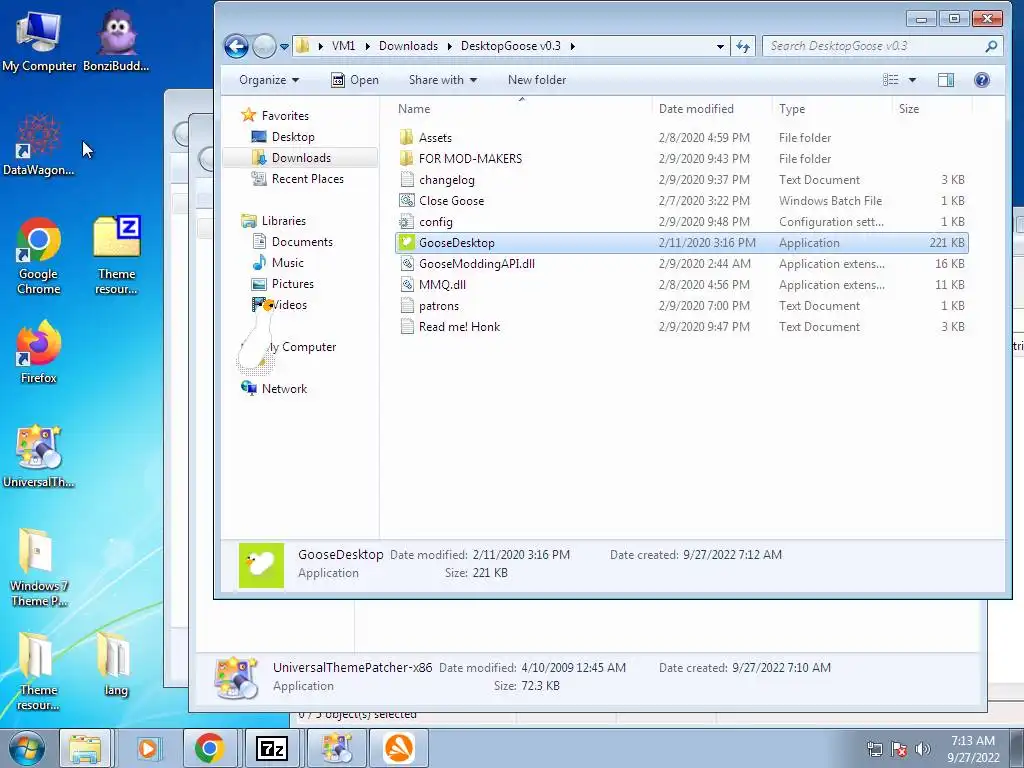Click the Refresh button next to address bar
This screenshot has width=1024, height=768.
743,46
